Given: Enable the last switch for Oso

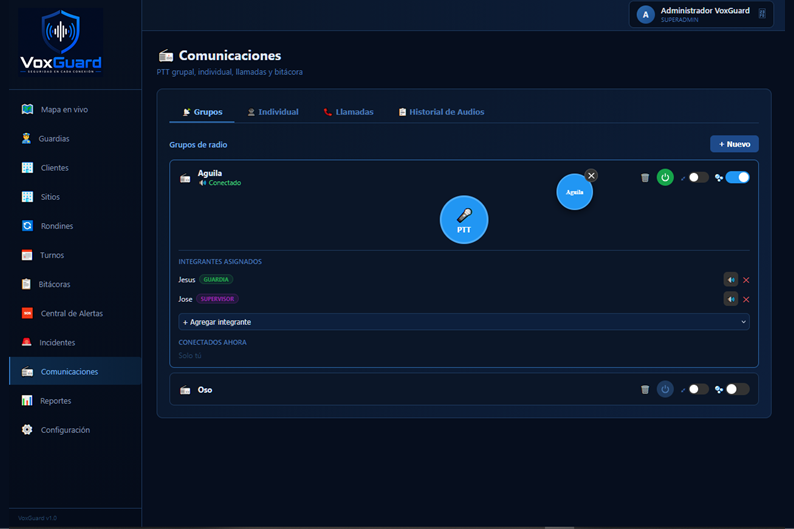Looking at the screenshot, I should [737, 389].
